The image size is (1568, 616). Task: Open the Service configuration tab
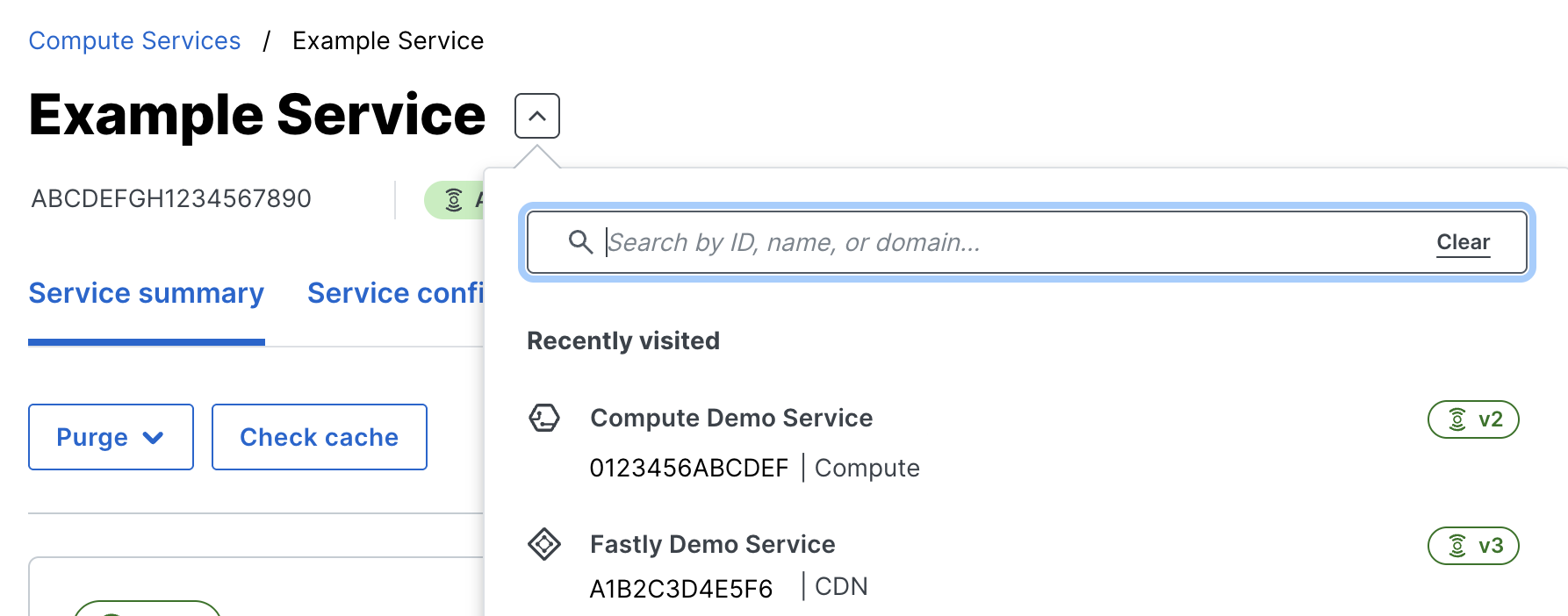pos(395,293)
